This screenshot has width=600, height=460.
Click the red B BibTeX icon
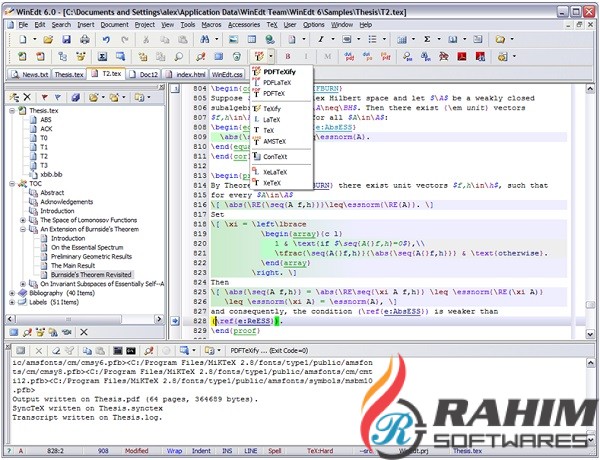click(288, 57)
